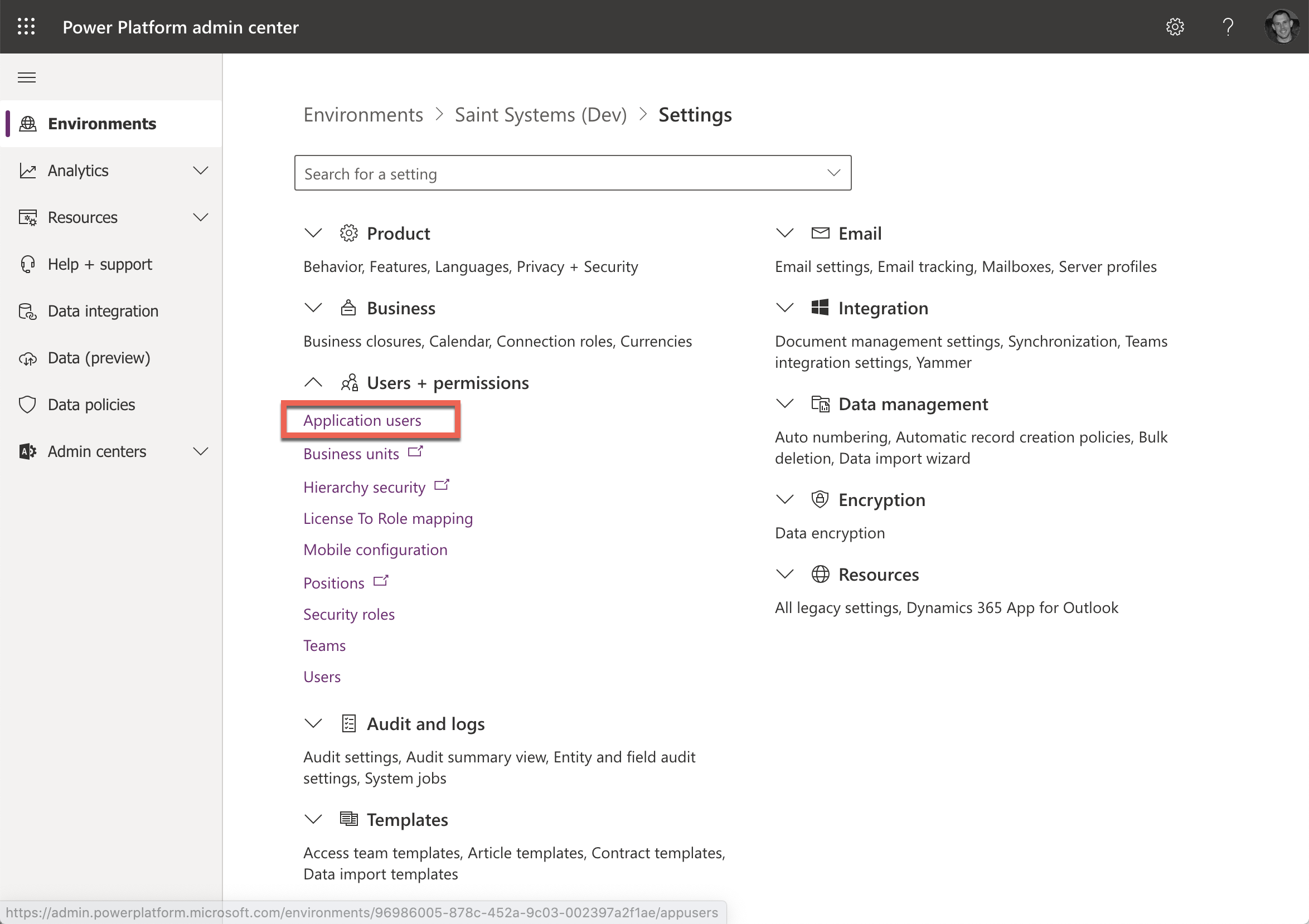Screen dimensions: 1309x924
Task: Select the Analytics chart icon
Action: [28, 170]
